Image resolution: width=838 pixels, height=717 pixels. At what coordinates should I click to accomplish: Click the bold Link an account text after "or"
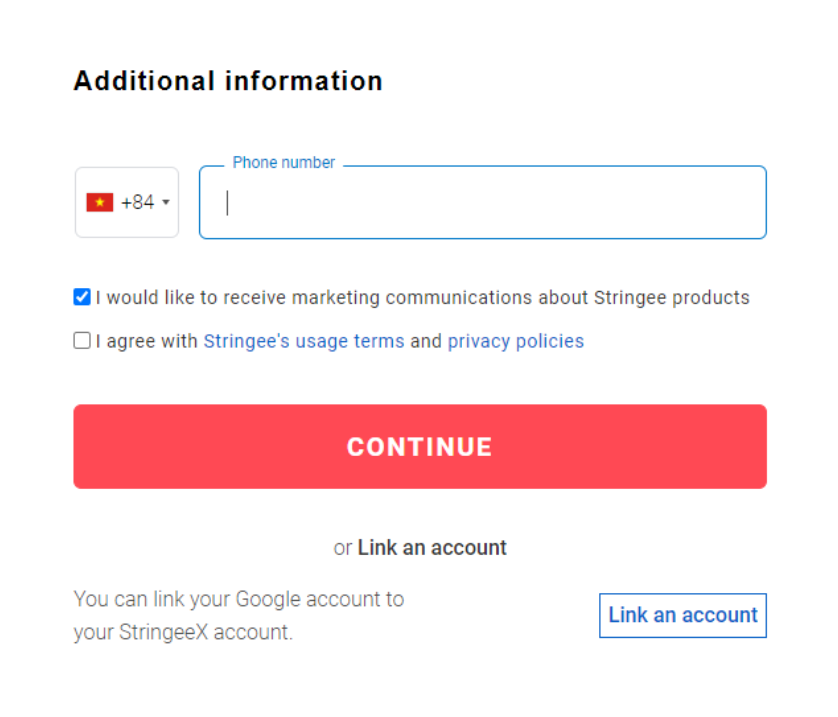coord(432,548)
